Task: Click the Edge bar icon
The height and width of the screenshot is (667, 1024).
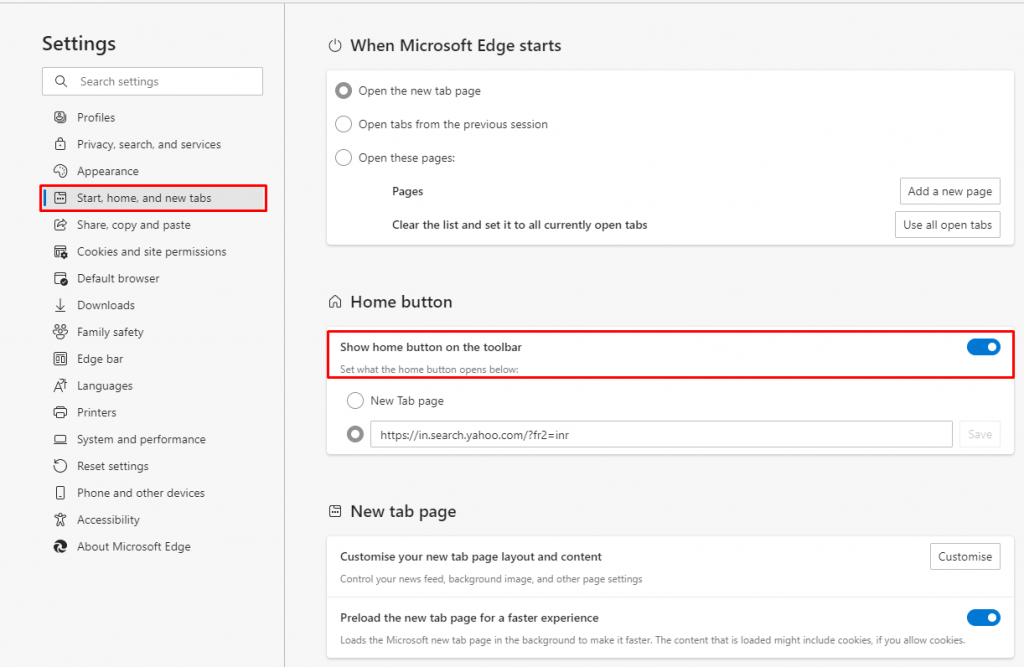Action: coord(60,359)
